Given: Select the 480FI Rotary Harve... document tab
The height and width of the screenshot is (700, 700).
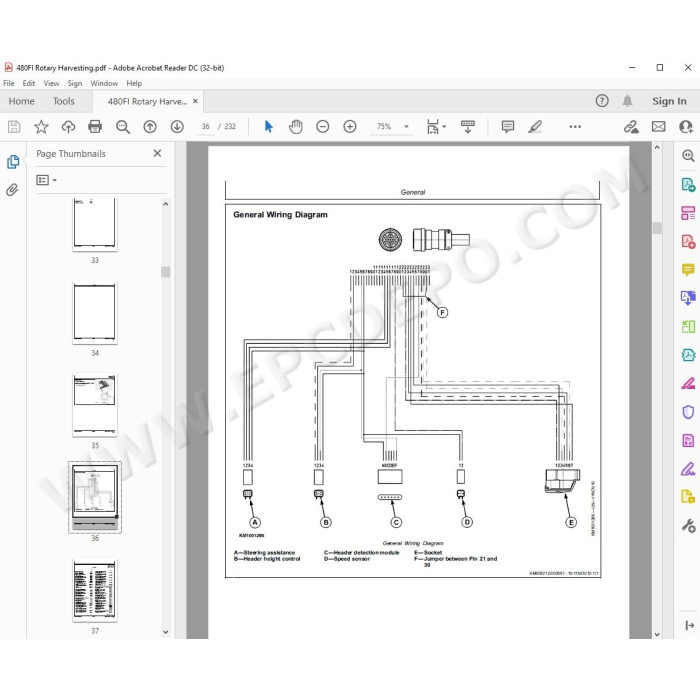Looking at the screenshot, I should tap(147, 102).
